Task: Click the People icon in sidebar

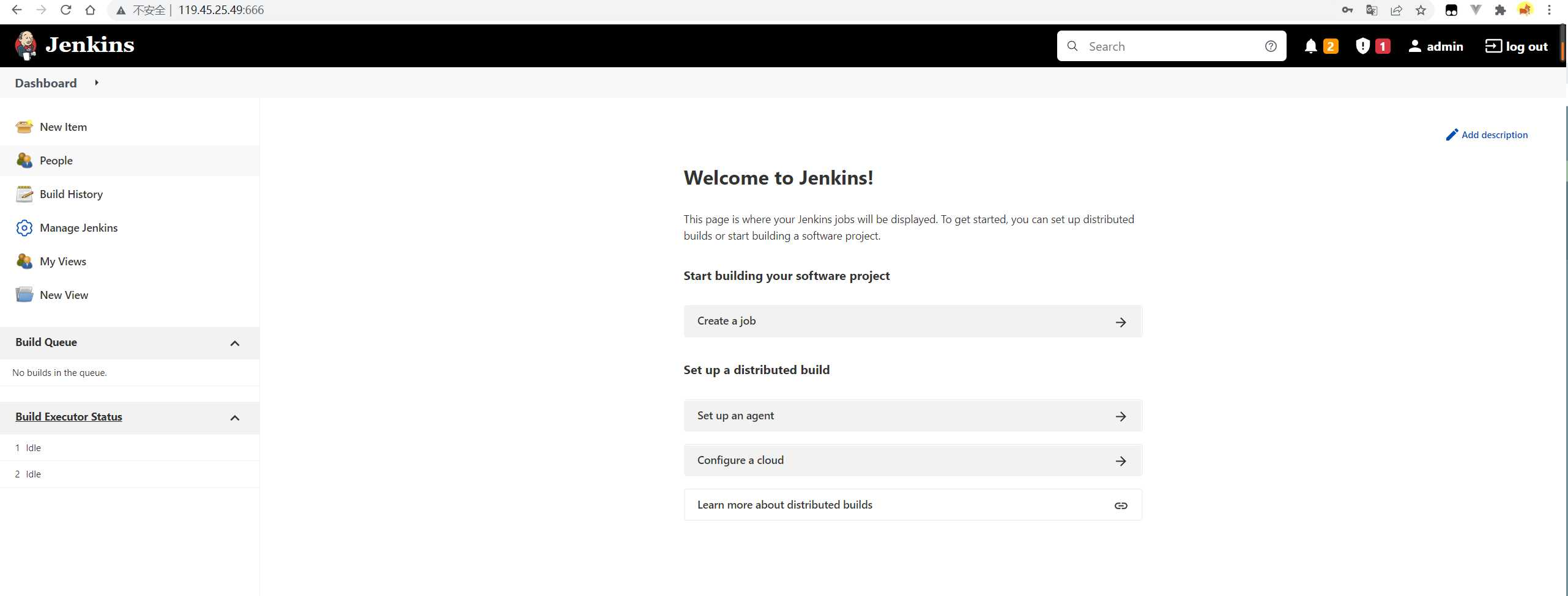Action: pyautogui.click(x=24, y=160)
